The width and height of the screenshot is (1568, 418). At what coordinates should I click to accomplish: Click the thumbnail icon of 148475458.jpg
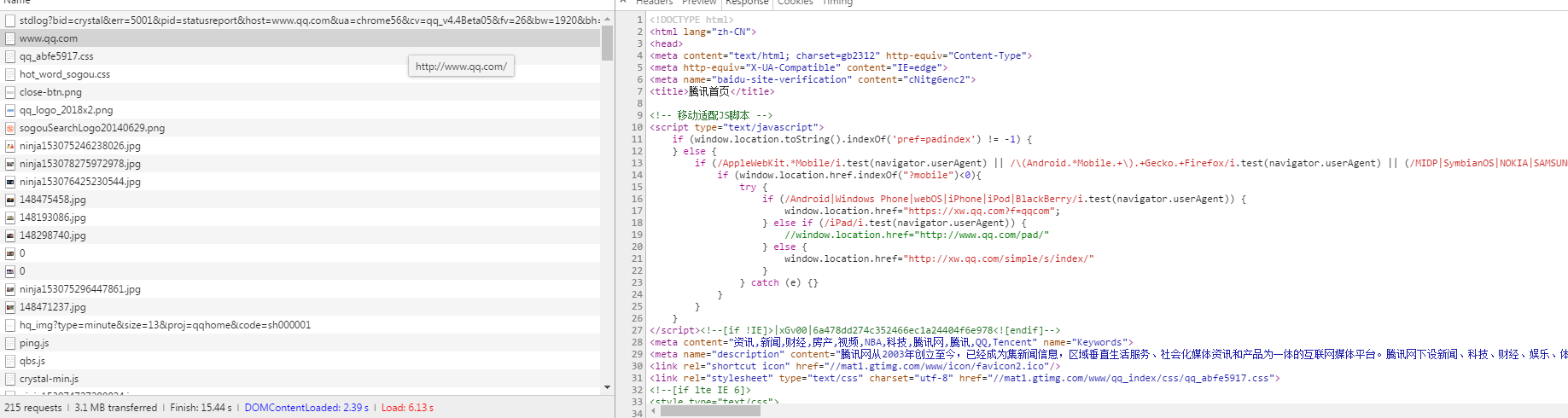(10, 200)
